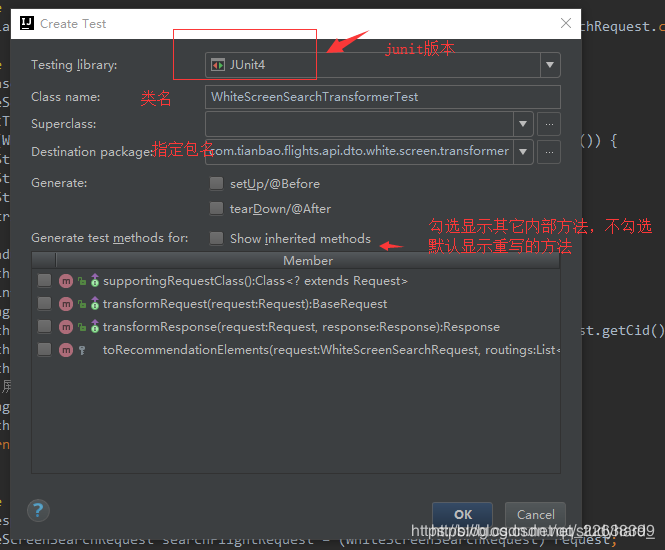Check the transformRequest method checkbox
Viewport: 665px width, 550px height.
pyautogui.click(x=45, y=304)
